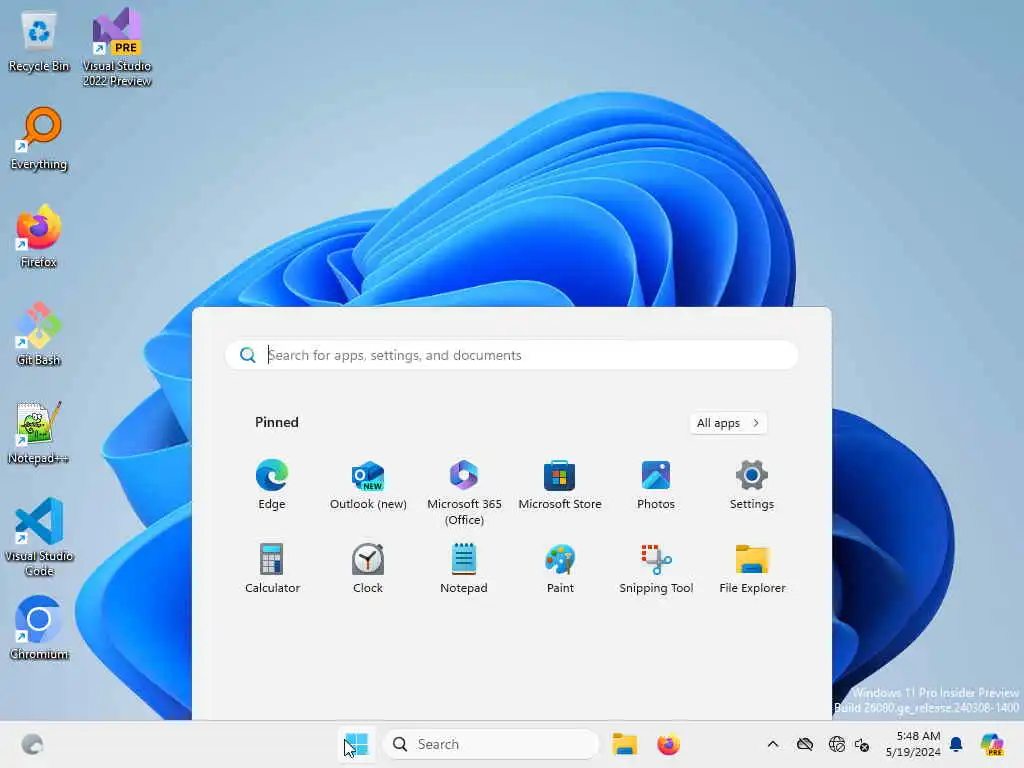Launch Outlook (new) pinned app

(368, 485)
